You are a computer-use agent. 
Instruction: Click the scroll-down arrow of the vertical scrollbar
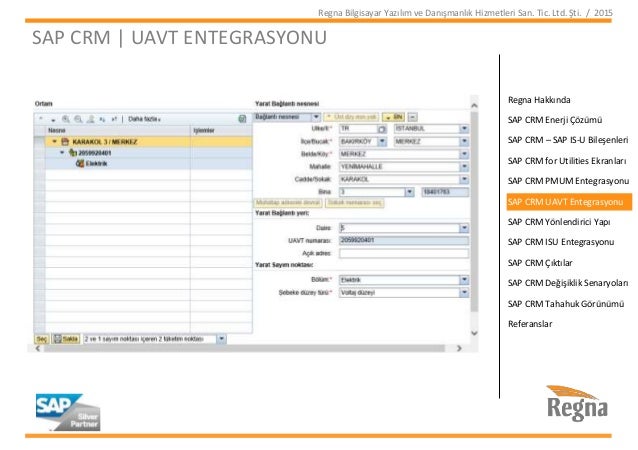coord(474,333)
